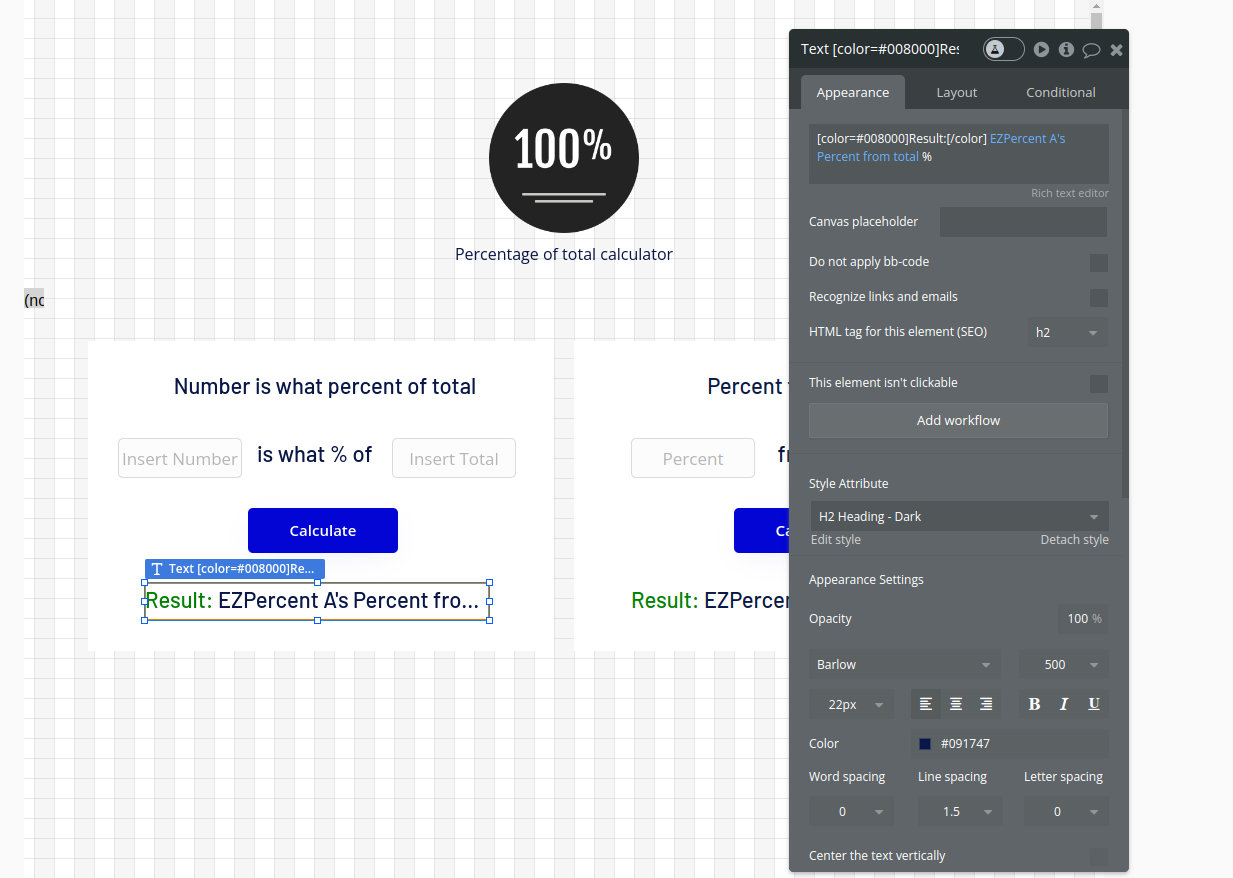This screenshot has height=878, width=1233.
Task: Click the Insert Number input on canvas
Action: pos(180,458)
